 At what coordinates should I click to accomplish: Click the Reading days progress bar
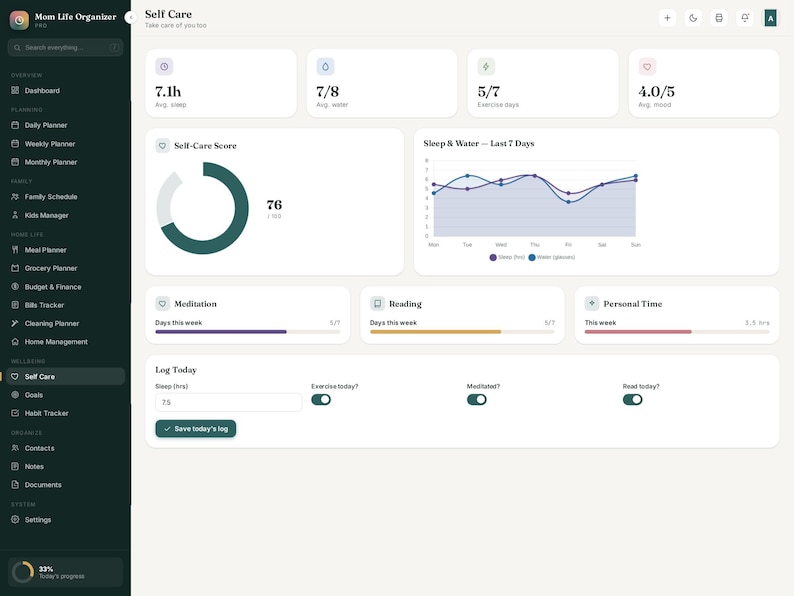tap(462, 332)
